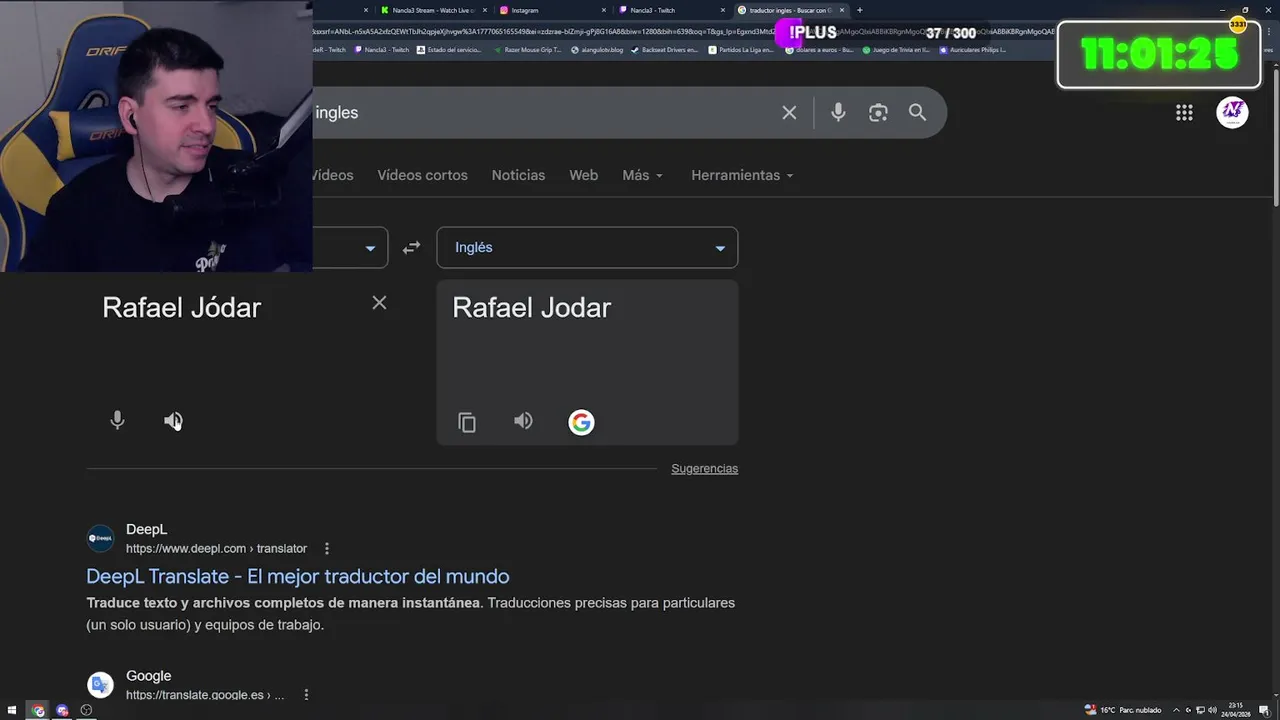1280x720 pixels.
Task: Listen to the translated text audio
Action: pyautogui.click(x=523, y=421)
